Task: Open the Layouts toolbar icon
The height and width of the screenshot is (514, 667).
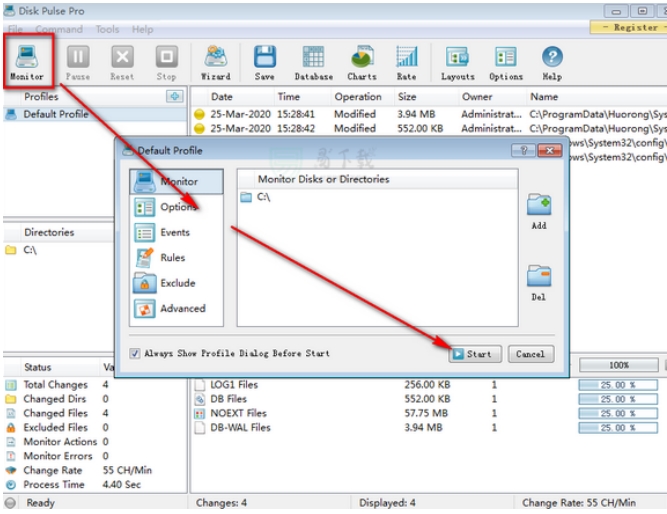Action: click(457, 59)
